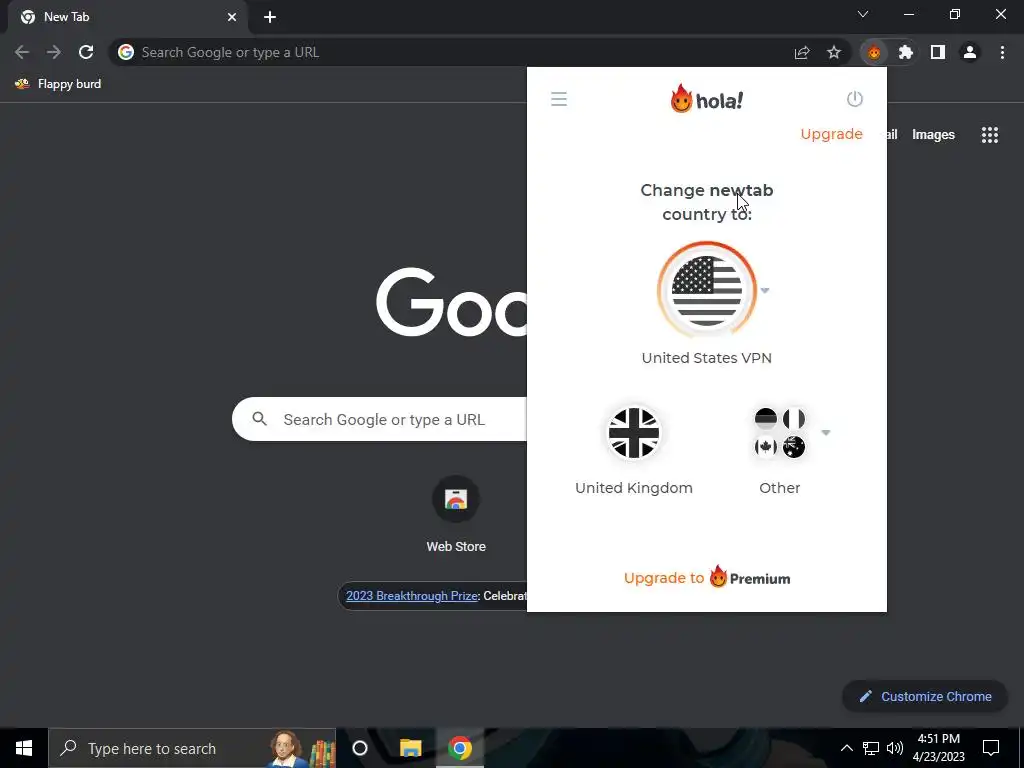This screenshot has width=1024, height=768.
Task: Click the taskbar search box
Action: point(192,748)
